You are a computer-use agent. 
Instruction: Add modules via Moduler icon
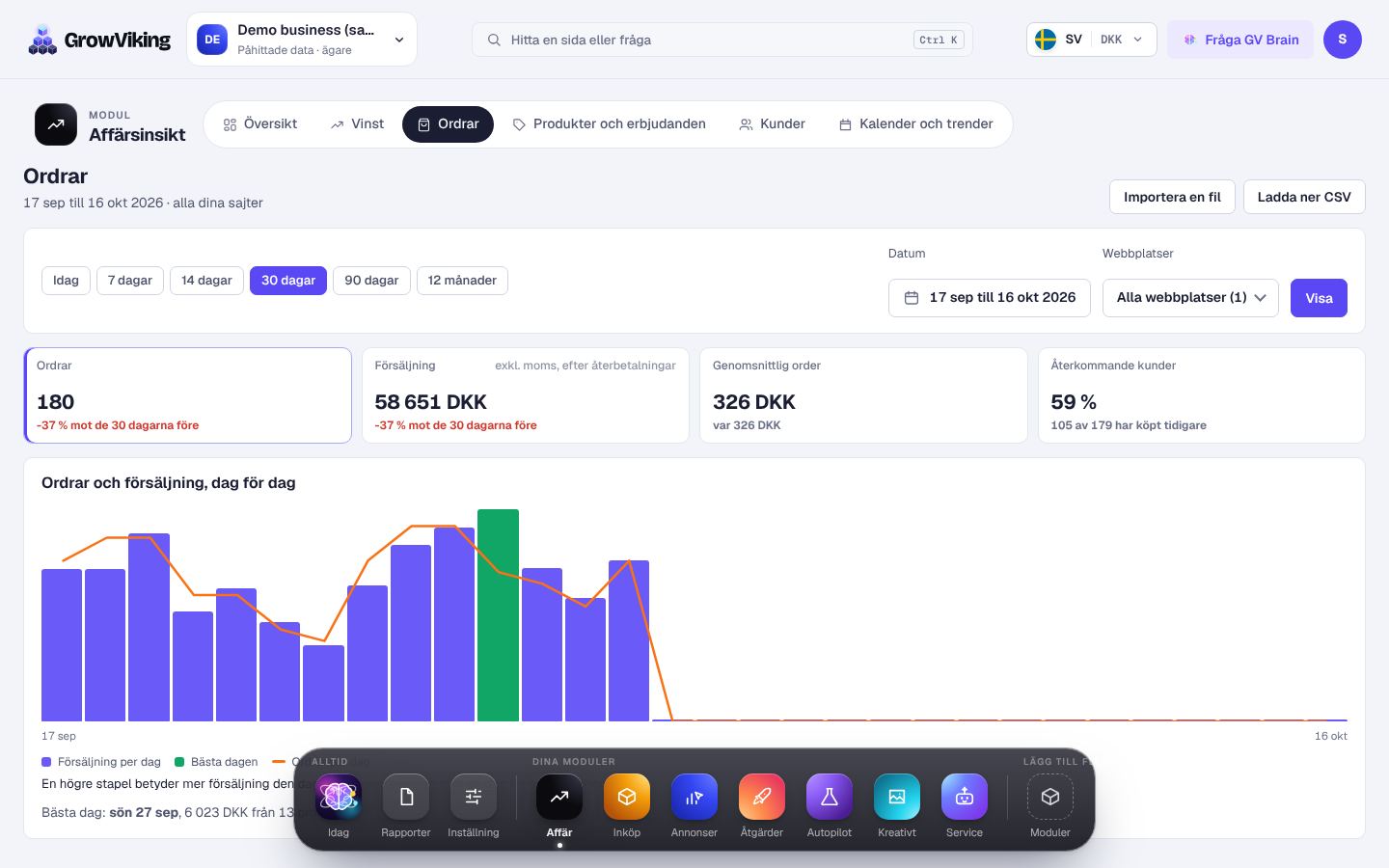1050,797
